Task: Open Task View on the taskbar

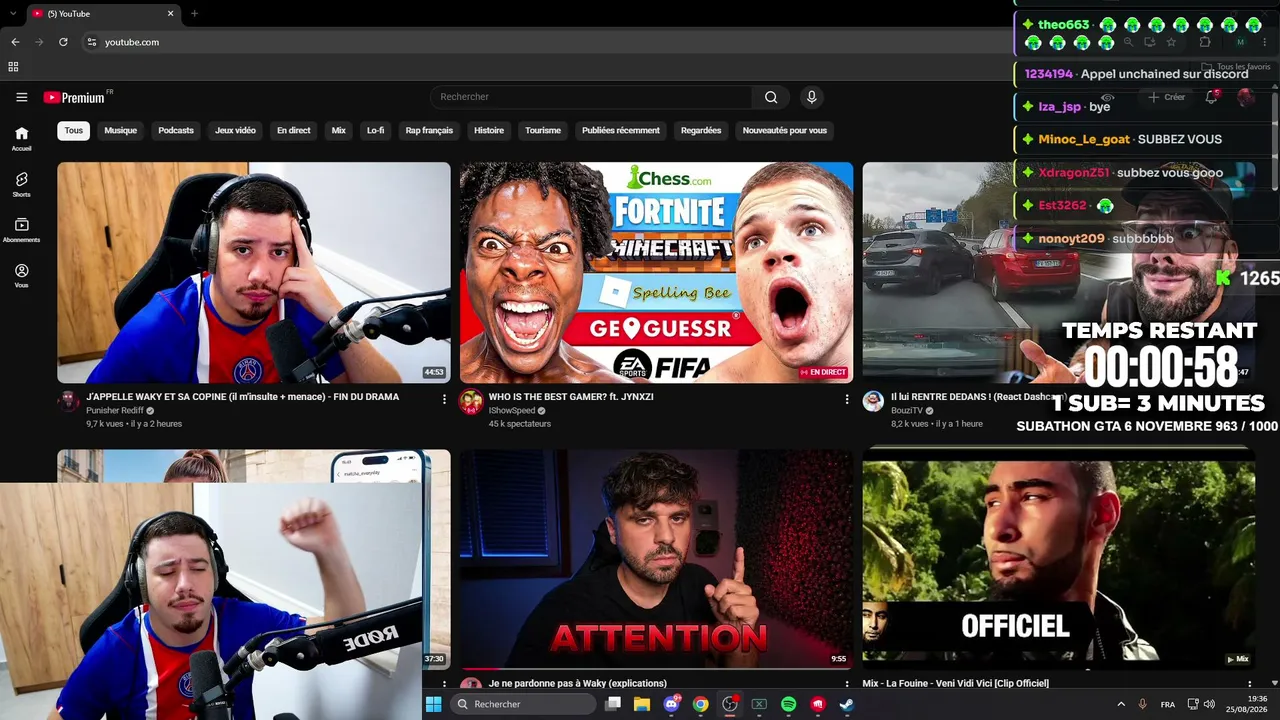Action: click(x=613, y=704)
